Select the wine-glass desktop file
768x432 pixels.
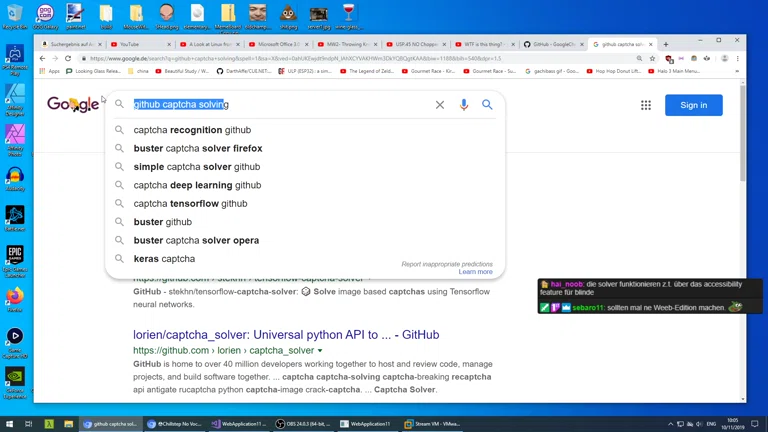(x=349, y=16)
